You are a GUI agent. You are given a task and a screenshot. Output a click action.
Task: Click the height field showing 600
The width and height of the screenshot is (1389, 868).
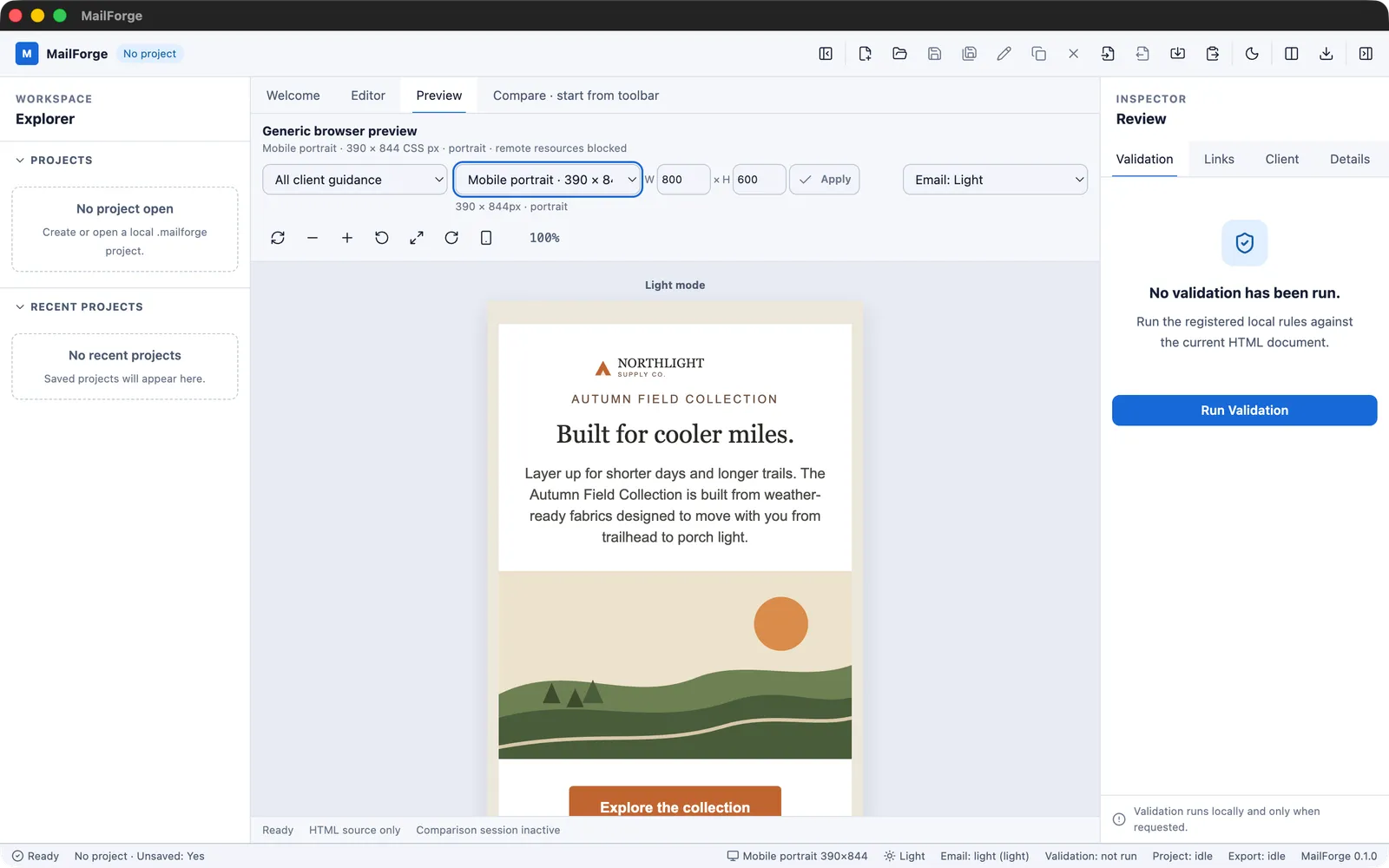[x=760, y=180]
